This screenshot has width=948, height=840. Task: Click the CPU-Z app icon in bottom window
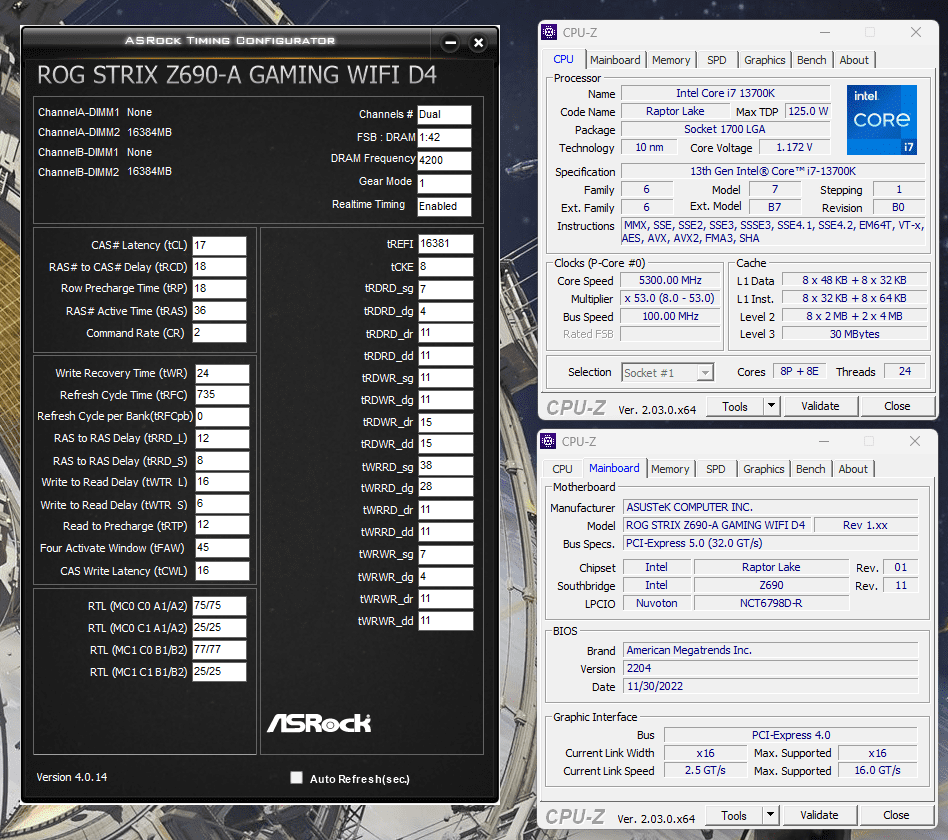pos(548,441)
